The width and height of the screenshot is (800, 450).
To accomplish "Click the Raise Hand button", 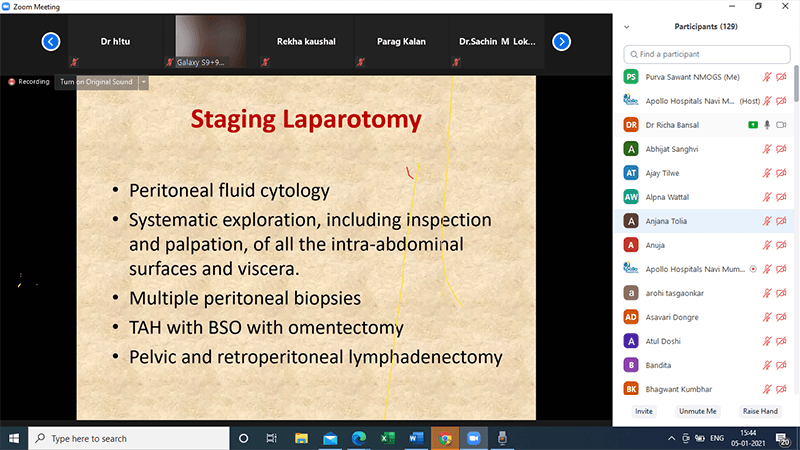I will point(758,411).
